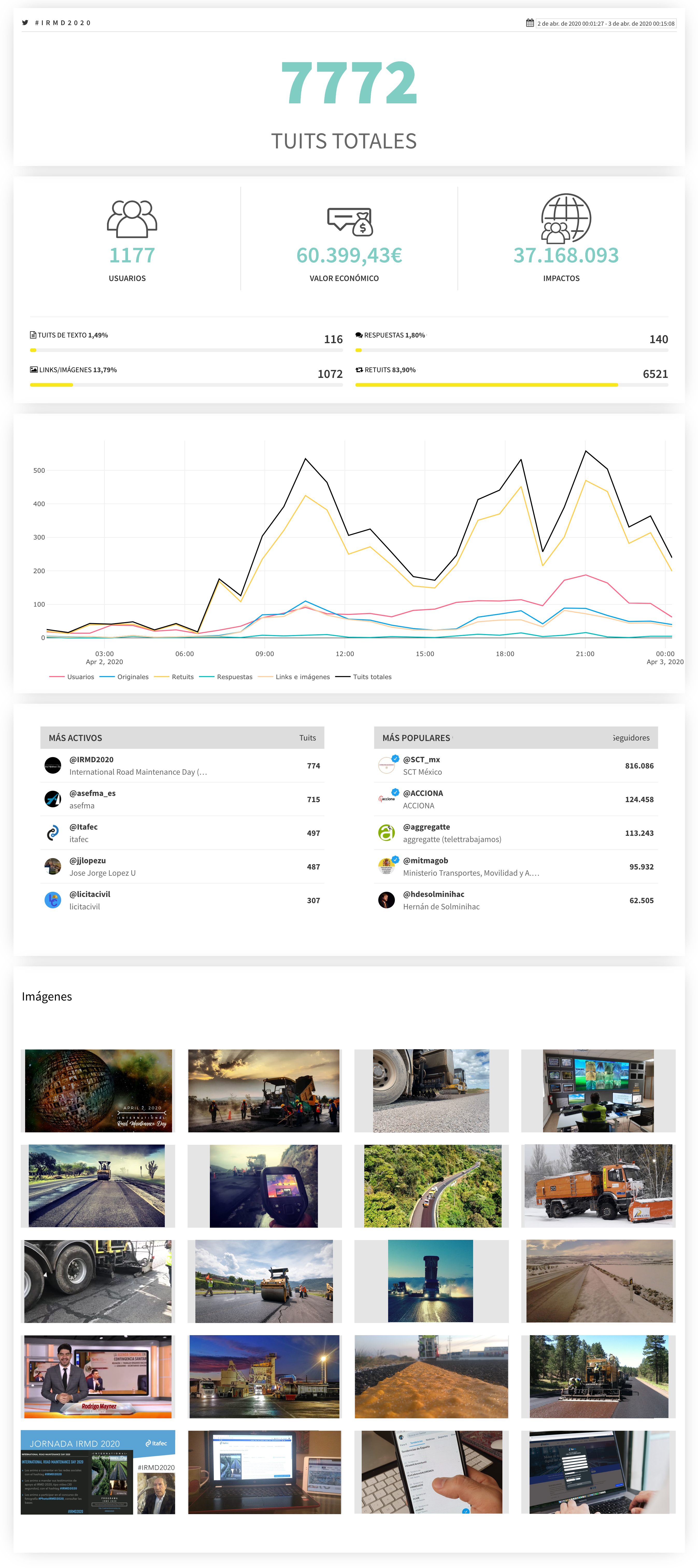The width and height of the screenshot is (698, 1568).
Task: Click the @Itafec profile avatar
Action: coord(53,833)
